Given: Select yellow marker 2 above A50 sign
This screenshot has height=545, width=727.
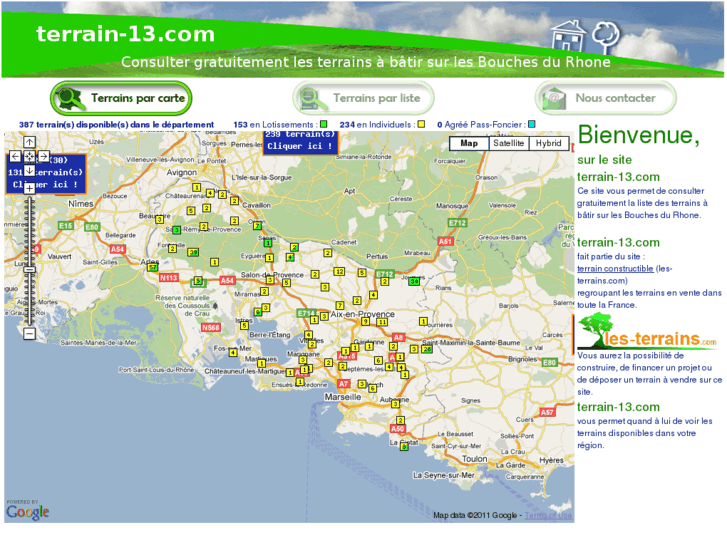Looking at the screenshot, I should (x=400, y=421).
